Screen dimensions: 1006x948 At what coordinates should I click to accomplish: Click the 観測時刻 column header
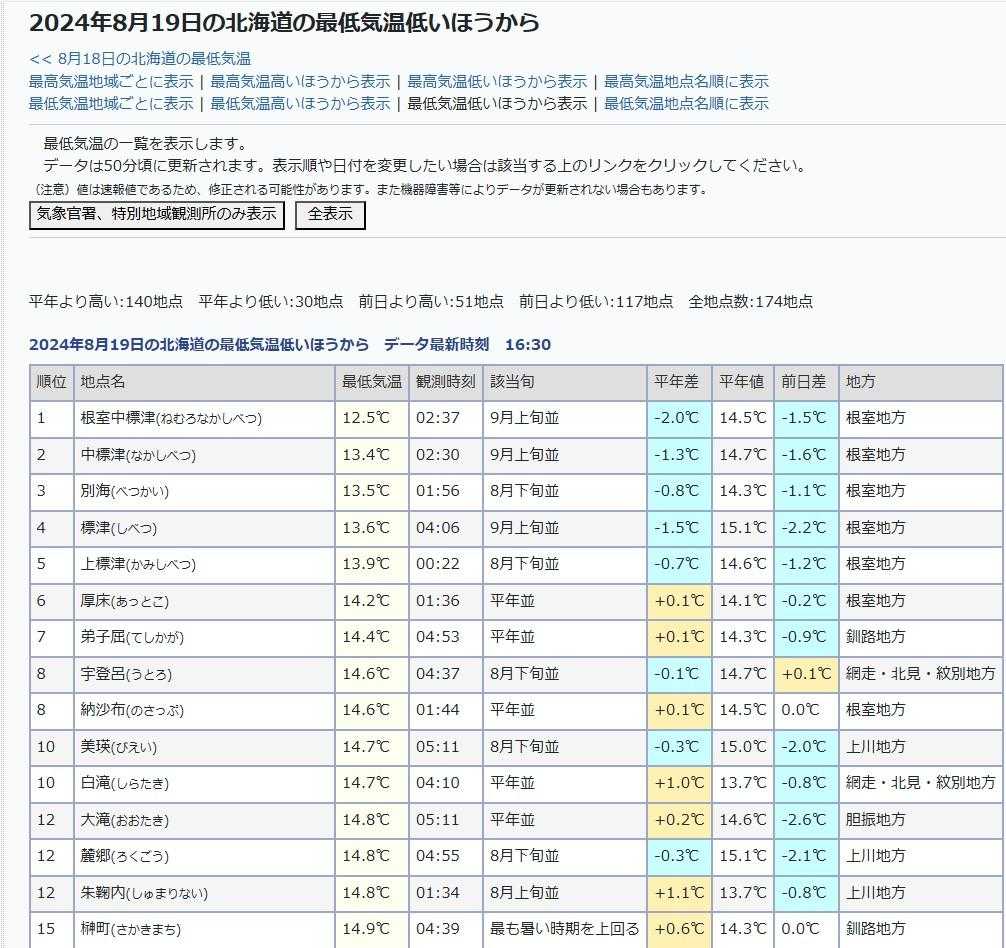[445, 382]
